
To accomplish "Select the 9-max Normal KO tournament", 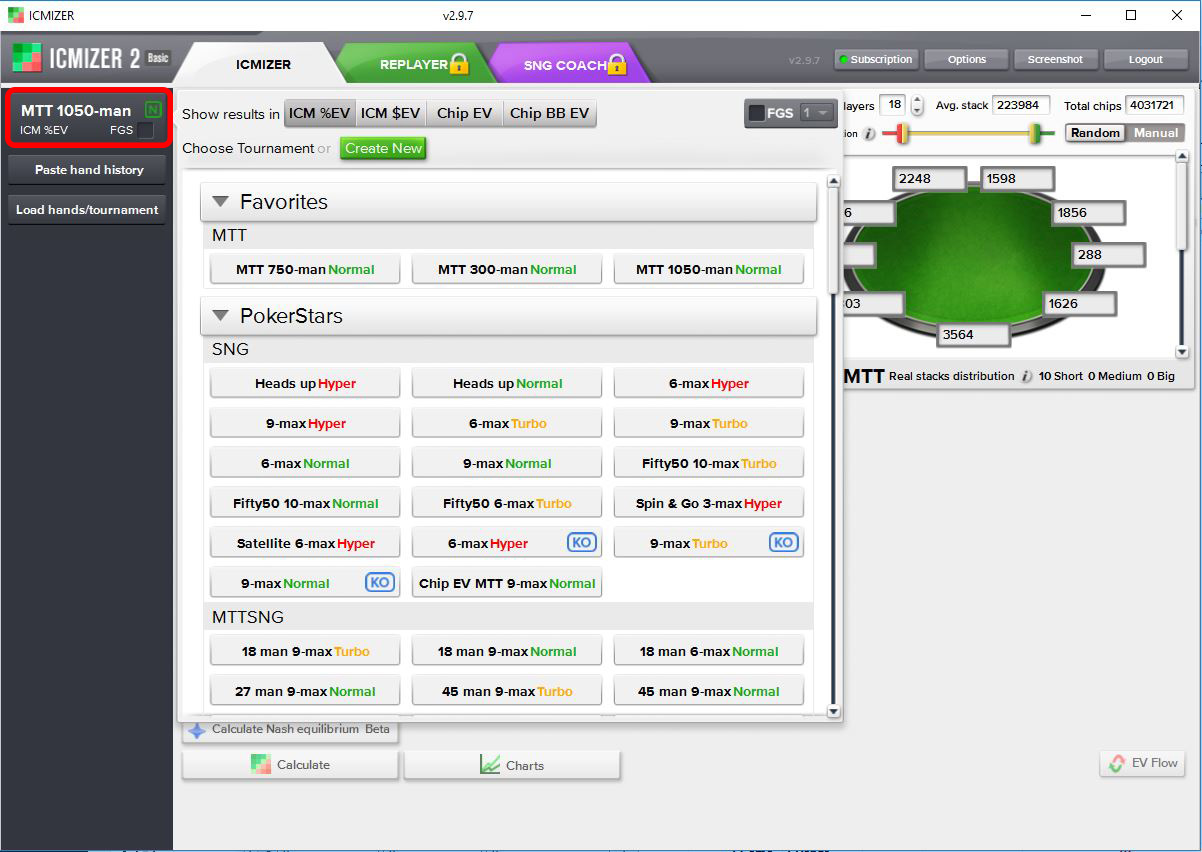I will point(305,583).
